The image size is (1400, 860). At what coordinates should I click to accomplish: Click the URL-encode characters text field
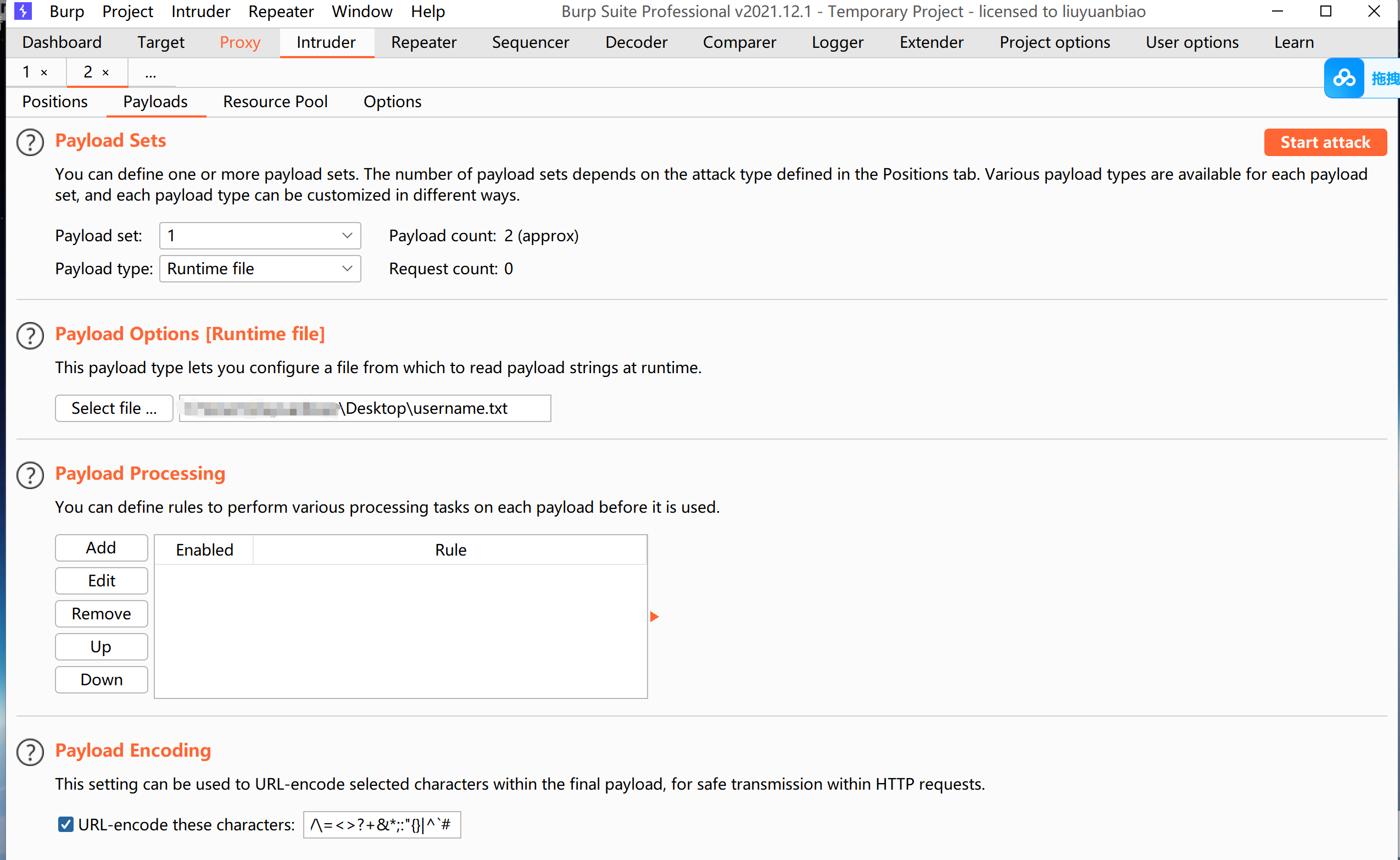tap(381, 824)
